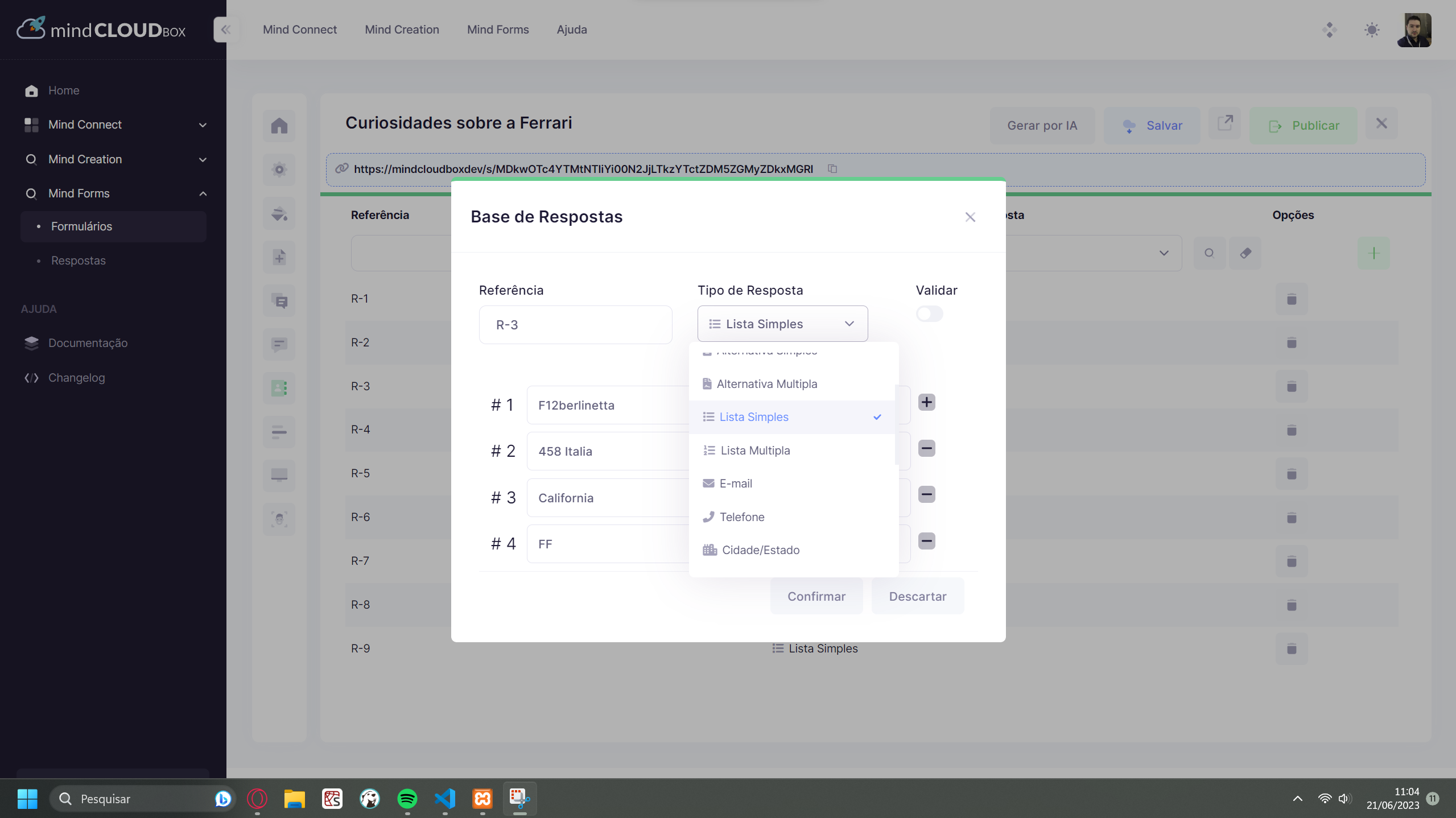1456x818 pixels.
Task: Click the Referência input field R-3
Action: click(575, 325)
